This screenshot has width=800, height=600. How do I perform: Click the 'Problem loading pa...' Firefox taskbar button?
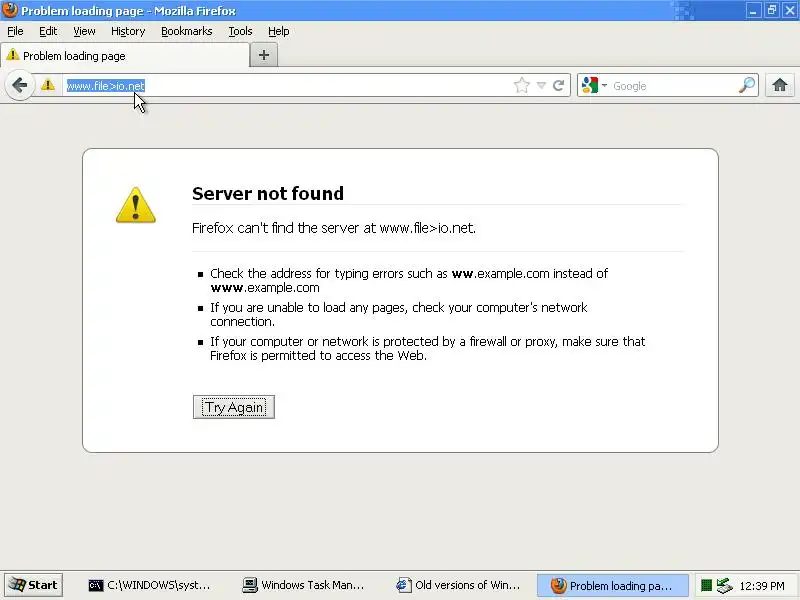pos(612,585)
